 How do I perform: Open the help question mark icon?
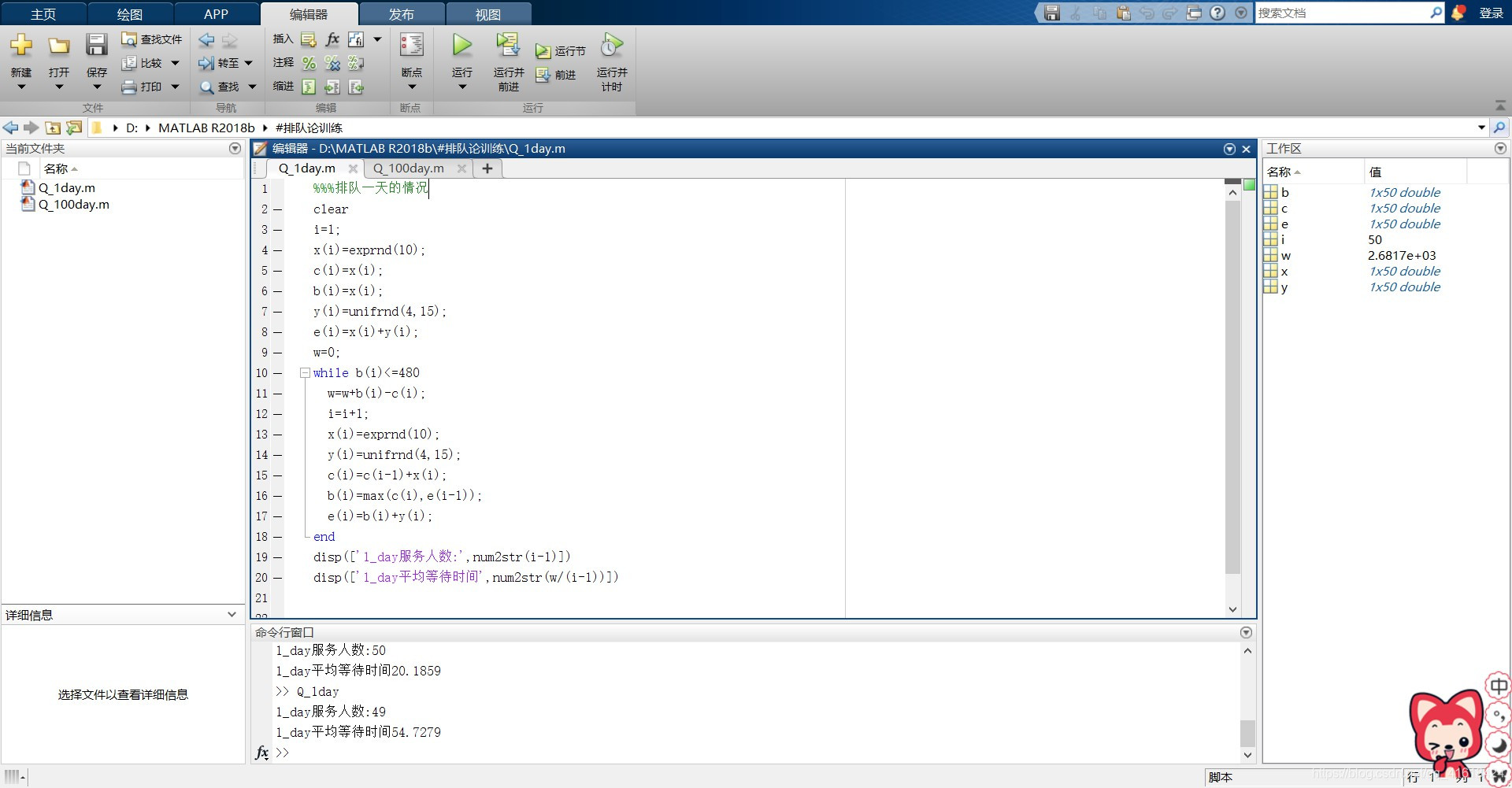click(x=1217, y=13)
